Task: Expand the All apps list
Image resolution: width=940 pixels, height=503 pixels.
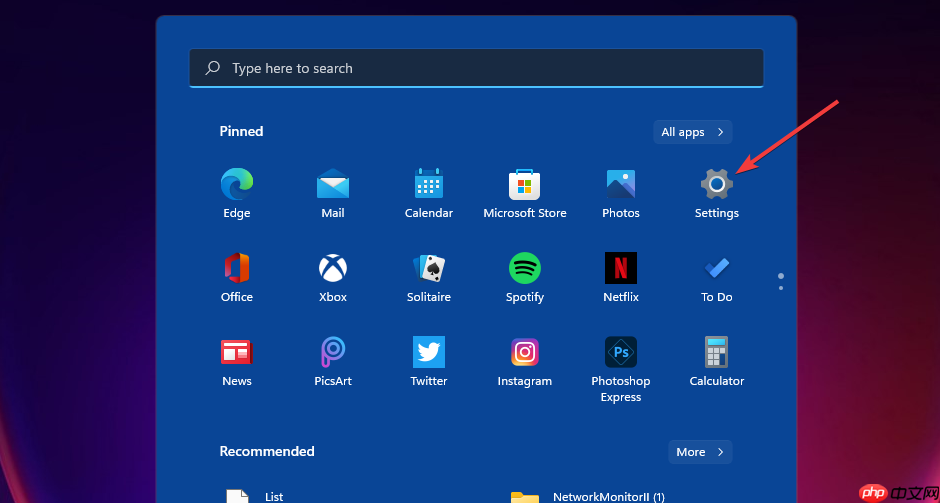Action: [692, 132]
